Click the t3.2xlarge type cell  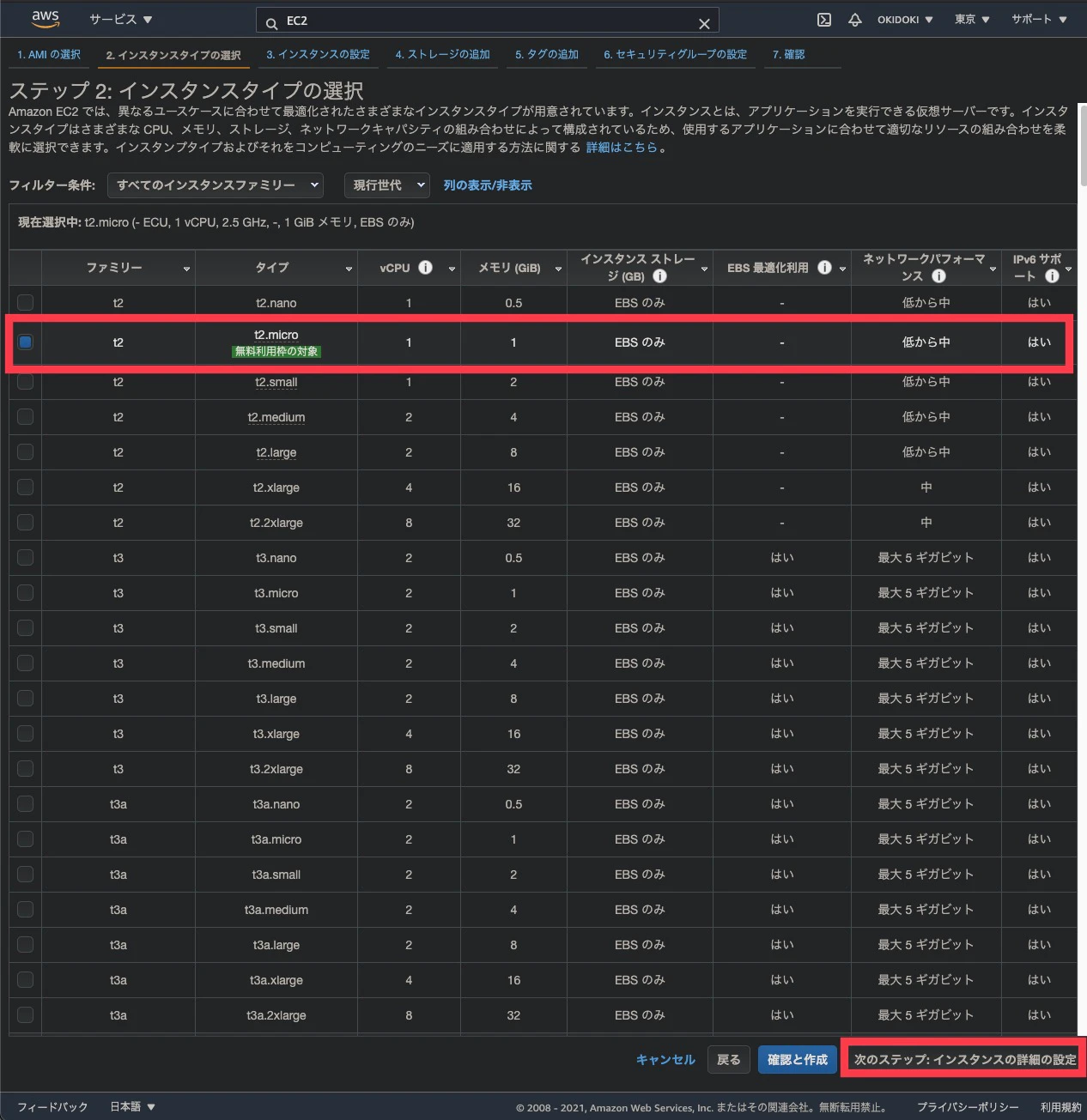pos(276,769)
